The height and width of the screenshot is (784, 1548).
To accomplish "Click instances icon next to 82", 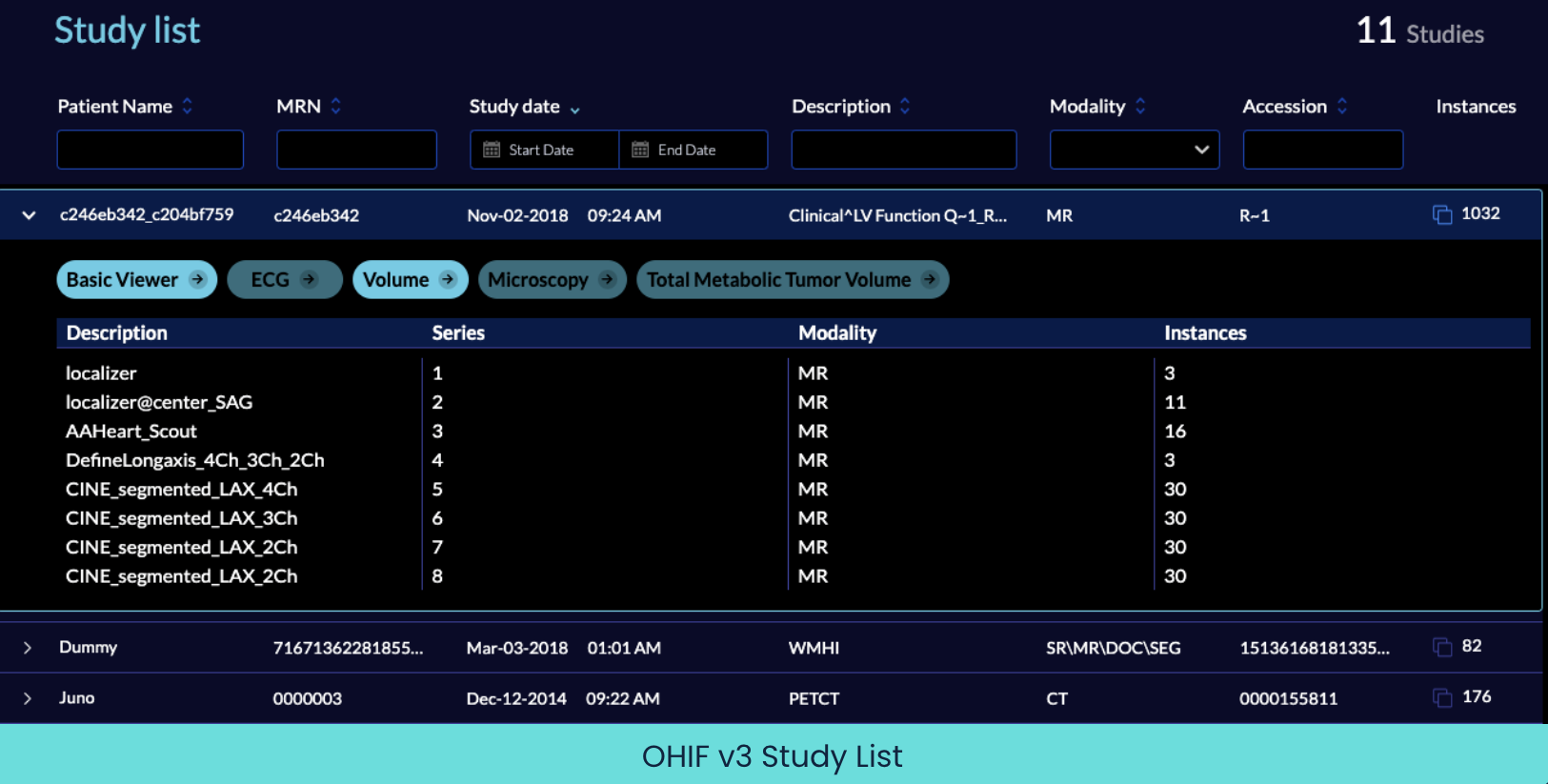I will (x=1442, y=647).
